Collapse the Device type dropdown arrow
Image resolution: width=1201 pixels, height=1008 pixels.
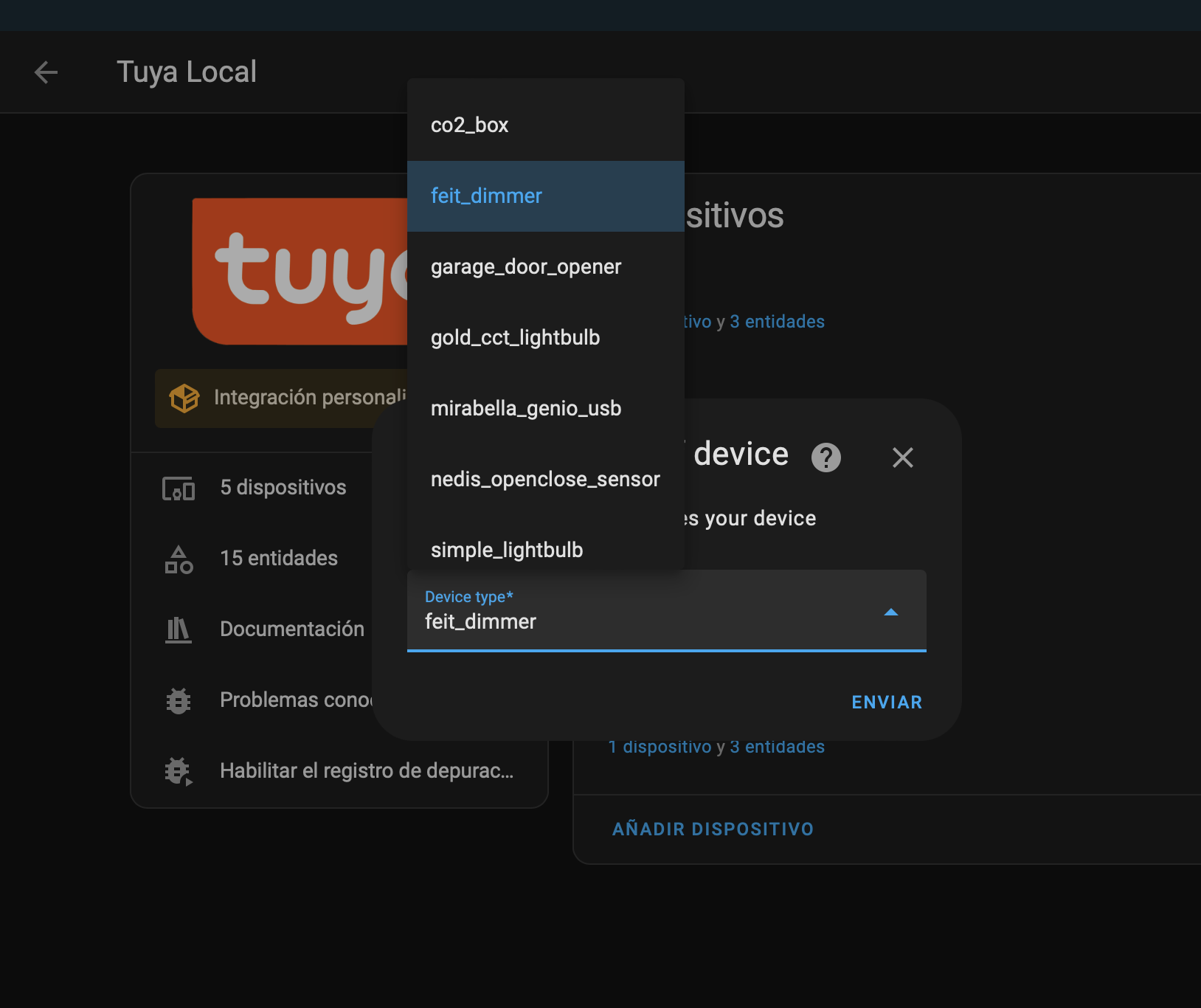892,612
